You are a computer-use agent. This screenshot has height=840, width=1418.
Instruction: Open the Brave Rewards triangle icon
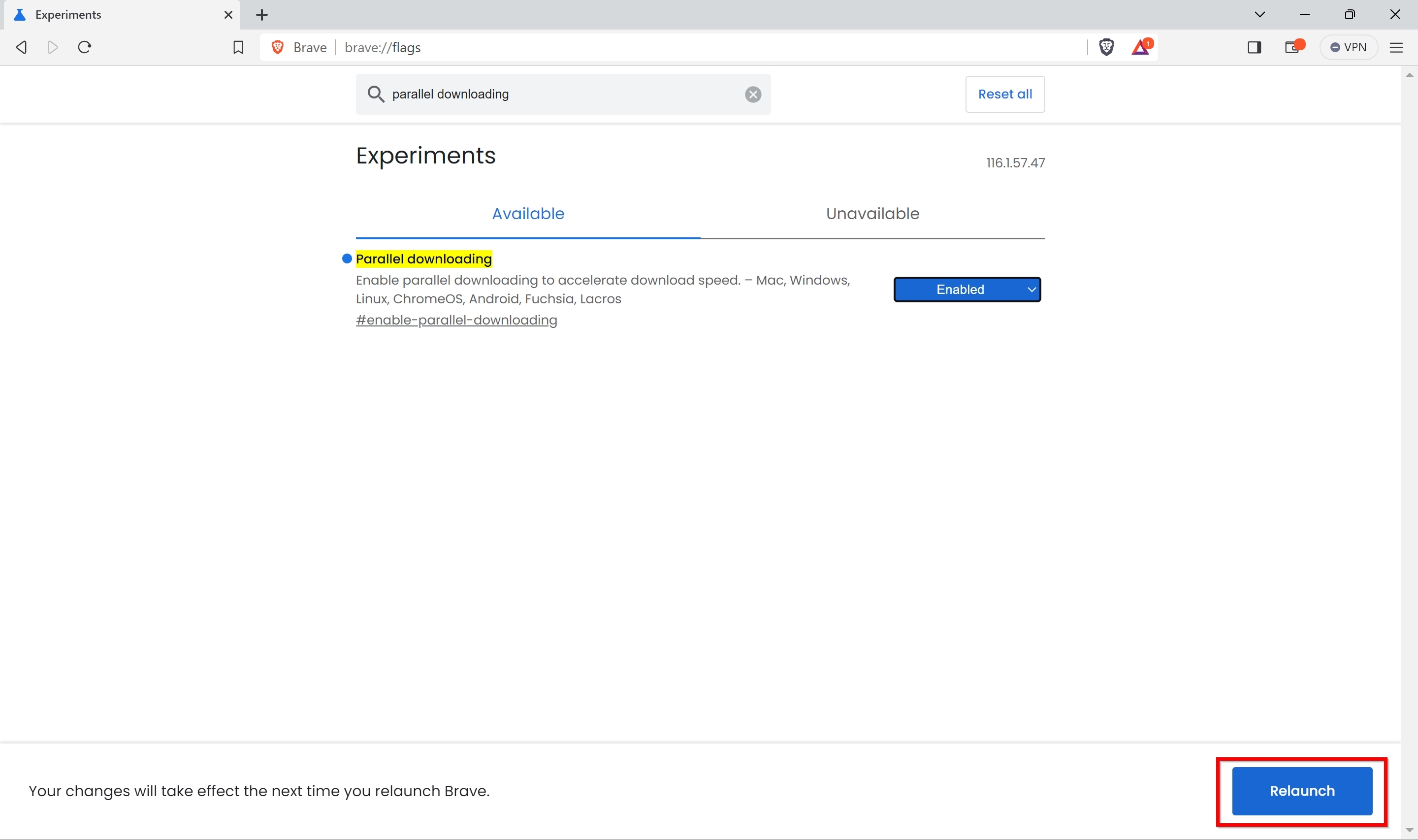coord(1141,47)
